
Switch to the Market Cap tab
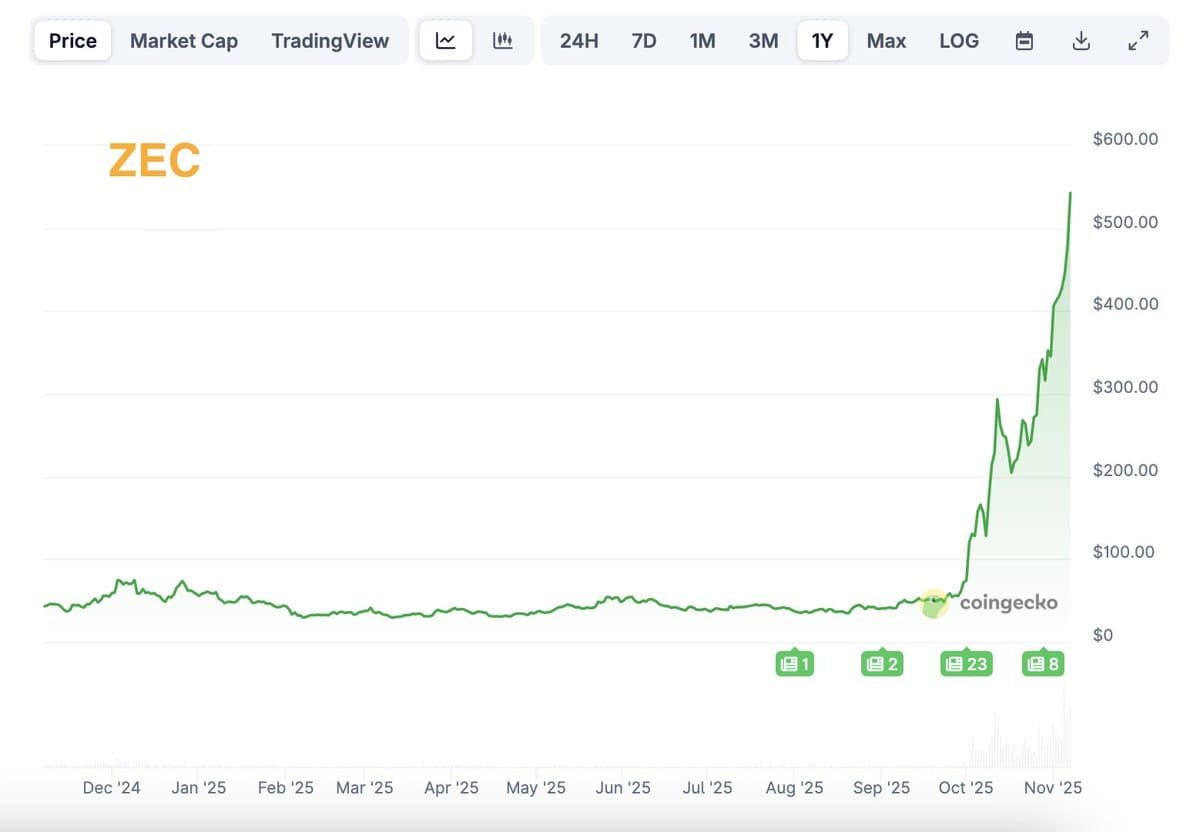[x=184, y=40]
